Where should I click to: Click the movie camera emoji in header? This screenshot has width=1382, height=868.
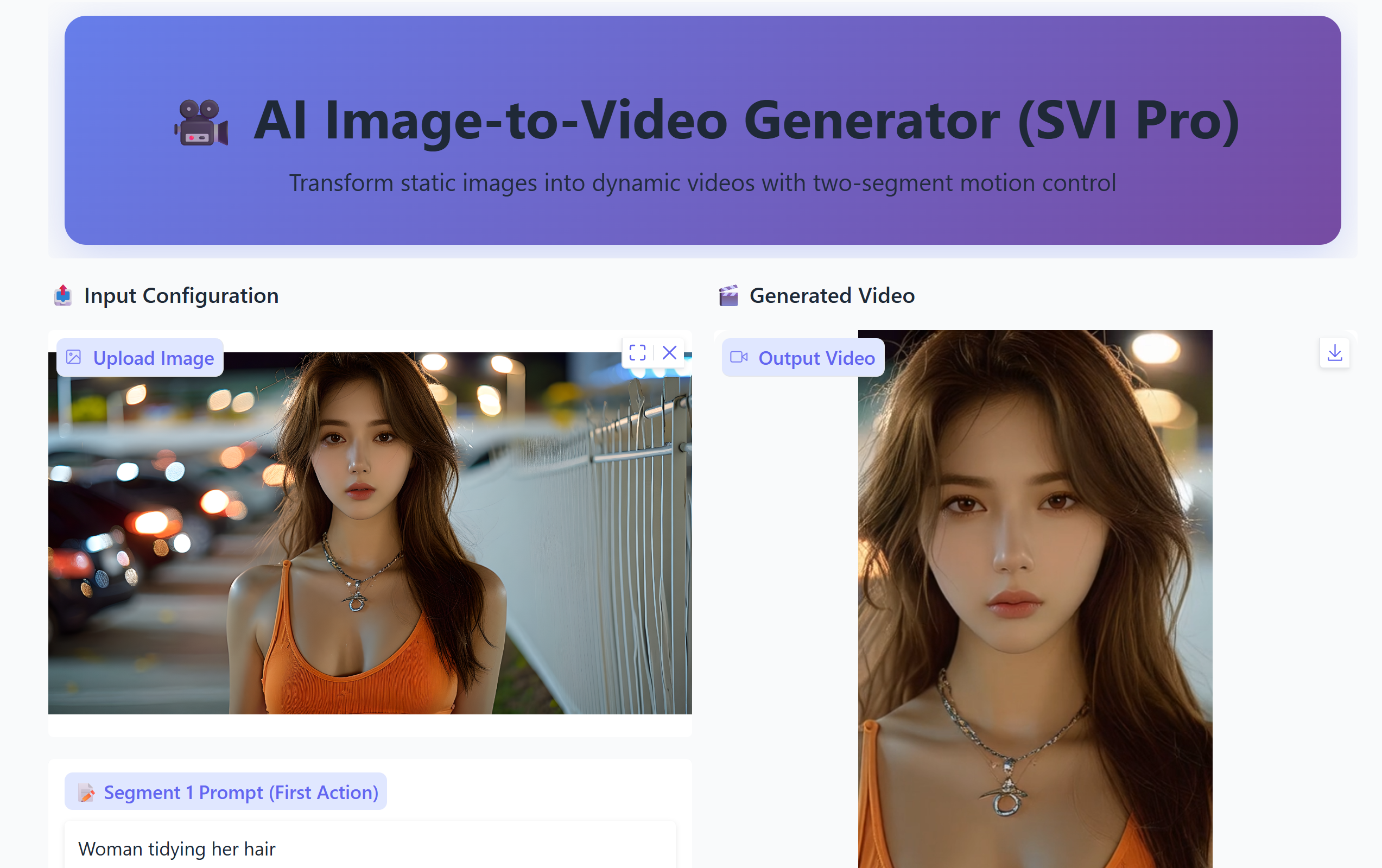pyautogui.click(x=201, y=122)
